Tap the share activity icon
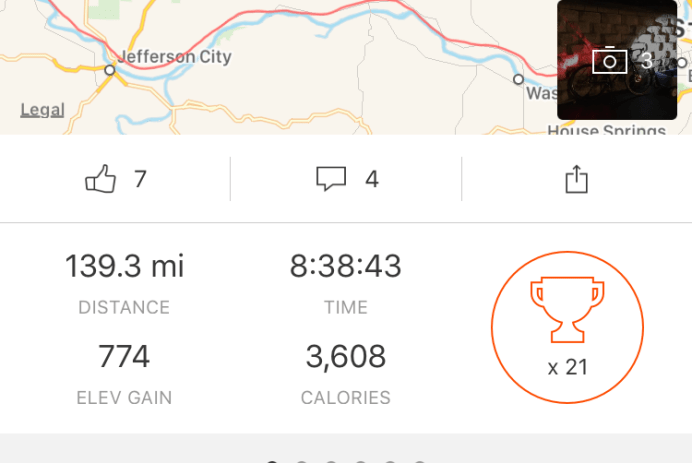 coord(576,180)
